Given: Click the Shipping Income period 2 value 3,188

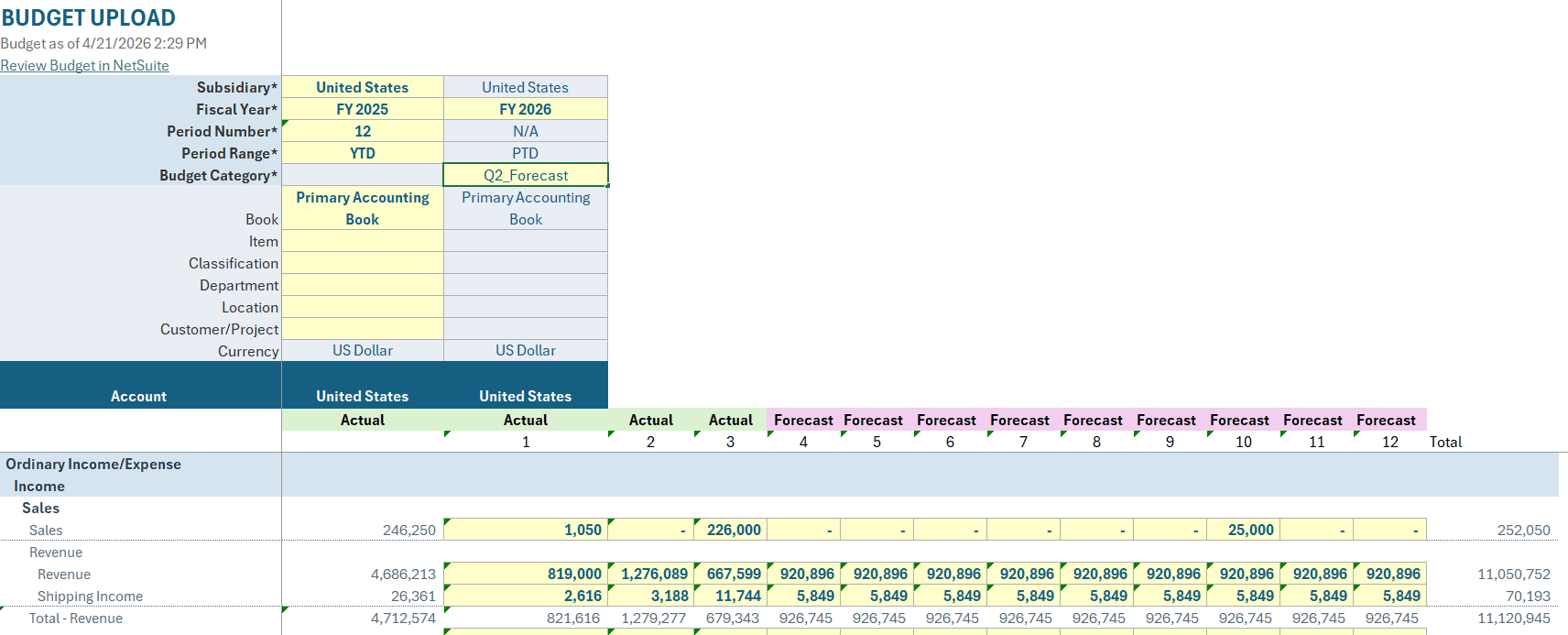Looking at the screenshot, I should [651, 596].
